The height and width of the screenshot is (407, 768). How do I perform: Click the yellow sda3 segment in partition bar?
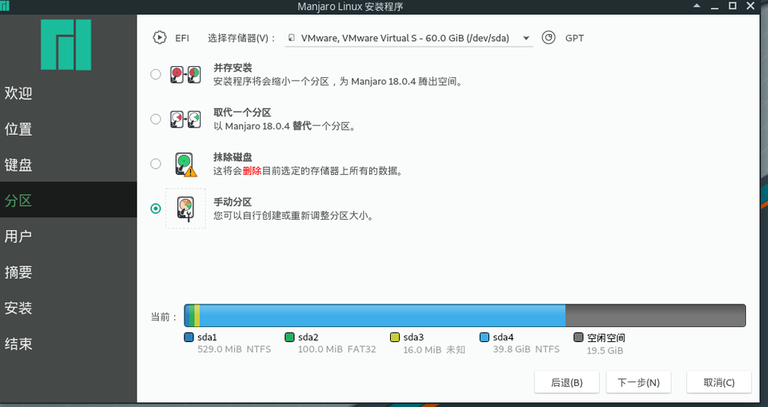197,315
